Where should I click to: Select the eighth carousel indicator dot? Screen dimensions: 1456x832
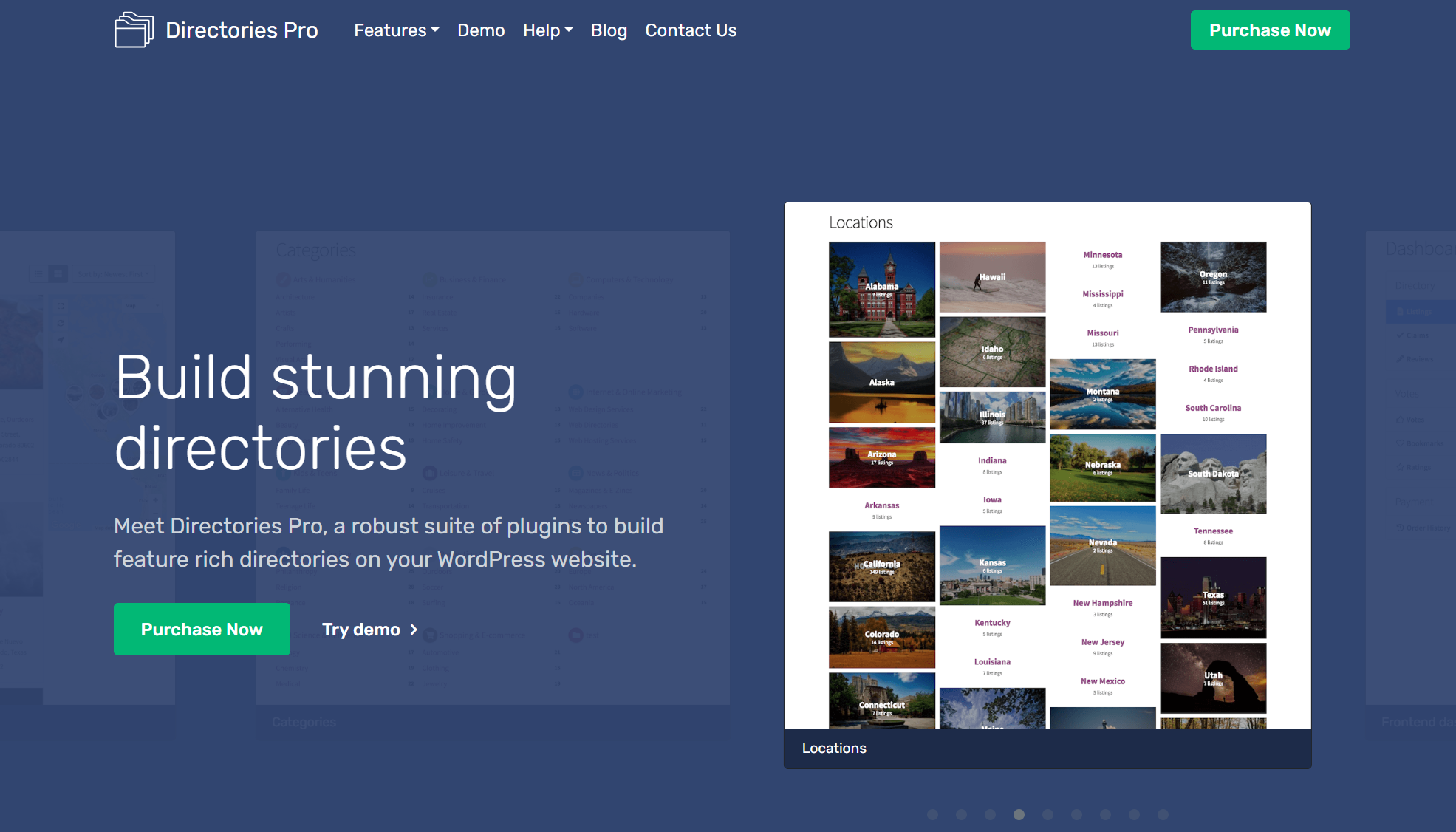click(x=1135, y=814)
